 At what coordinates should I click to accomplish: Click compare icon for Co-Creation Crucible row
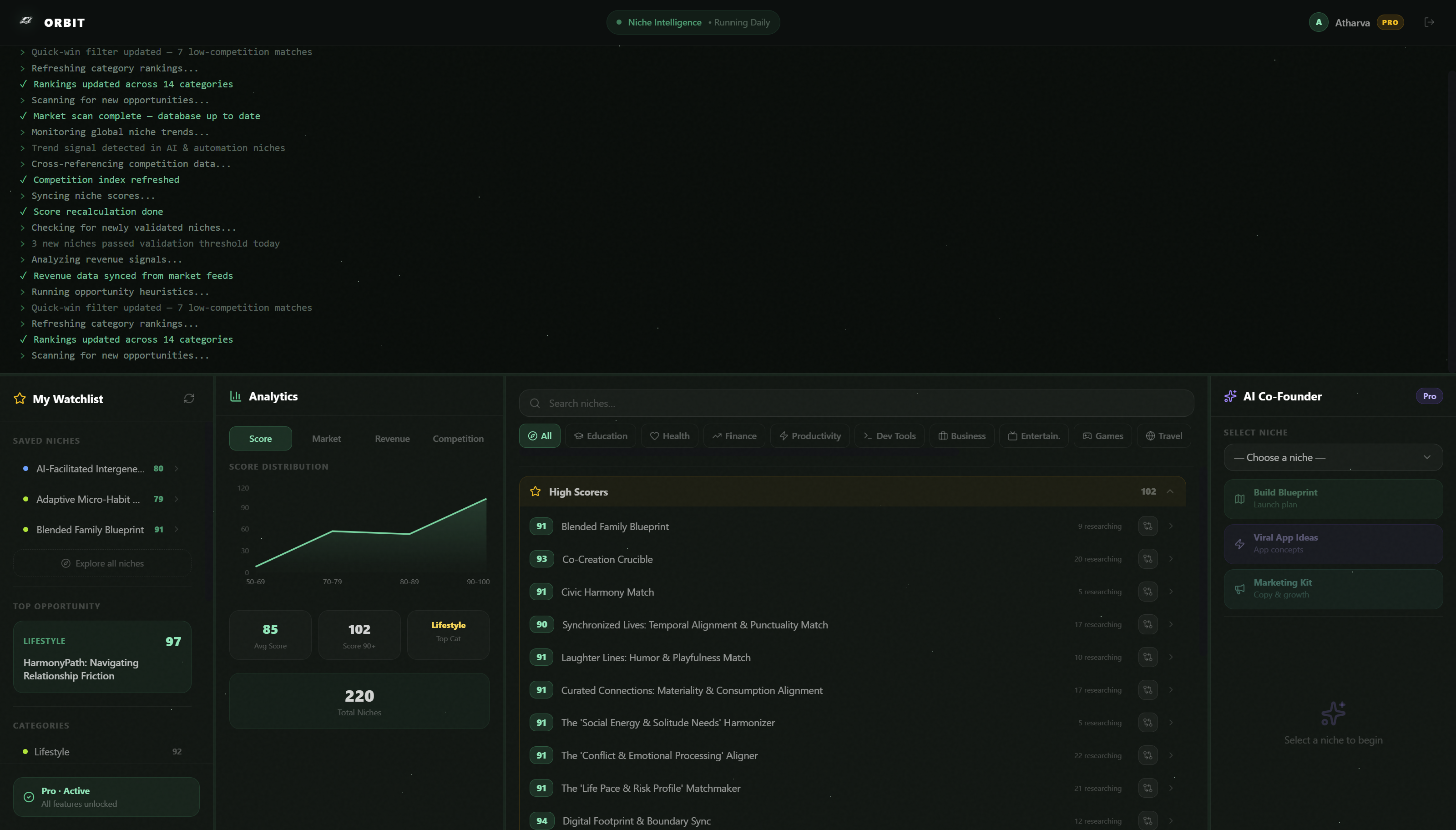pos(1148,559)
